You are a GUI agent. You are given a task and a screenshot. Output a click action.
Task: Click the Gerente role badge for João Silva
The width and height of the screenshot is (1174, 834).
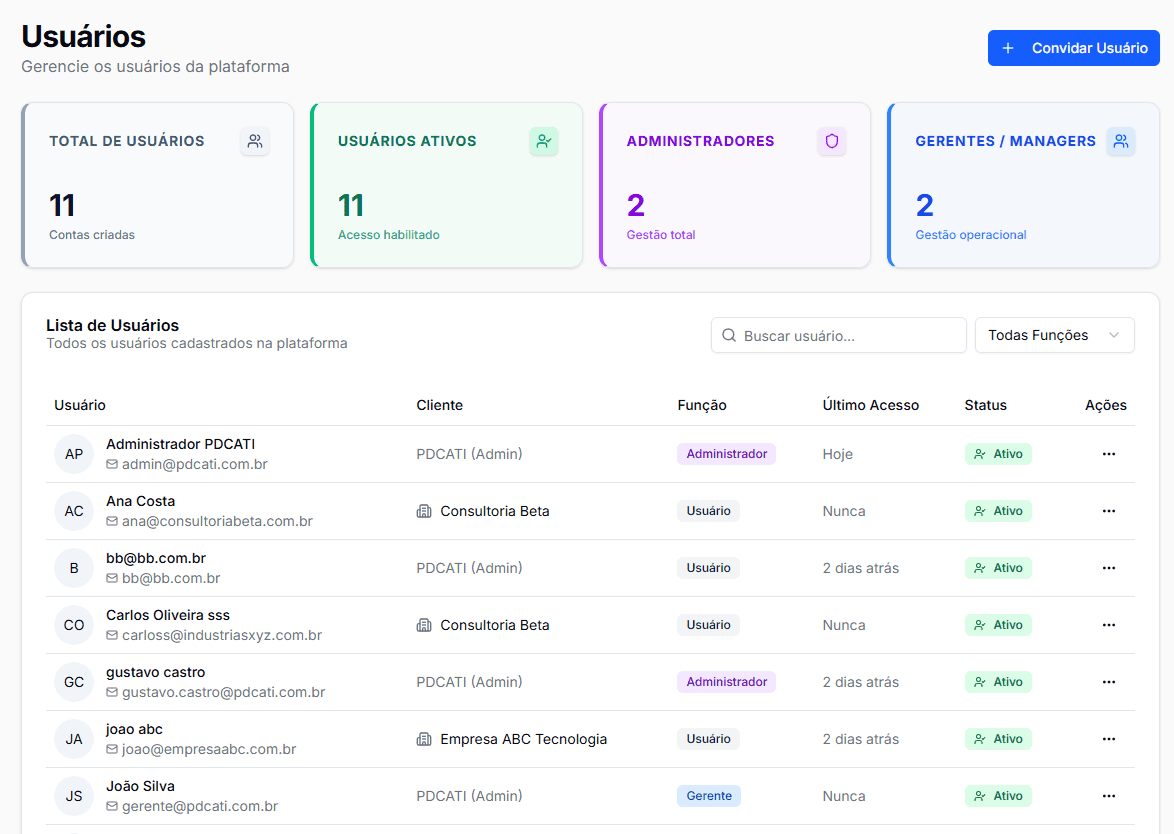coord(709,796)
